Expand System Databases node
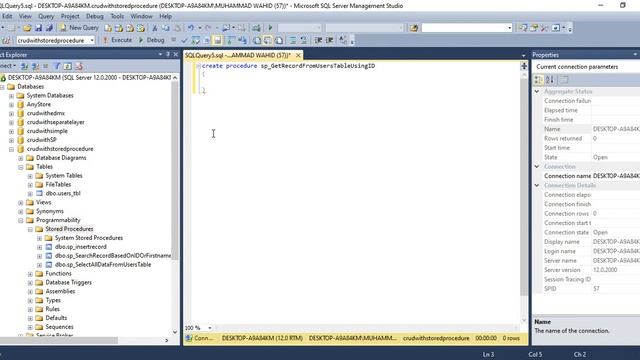The image size is (640, 360). pyautogui.click(x=11, y=96)
